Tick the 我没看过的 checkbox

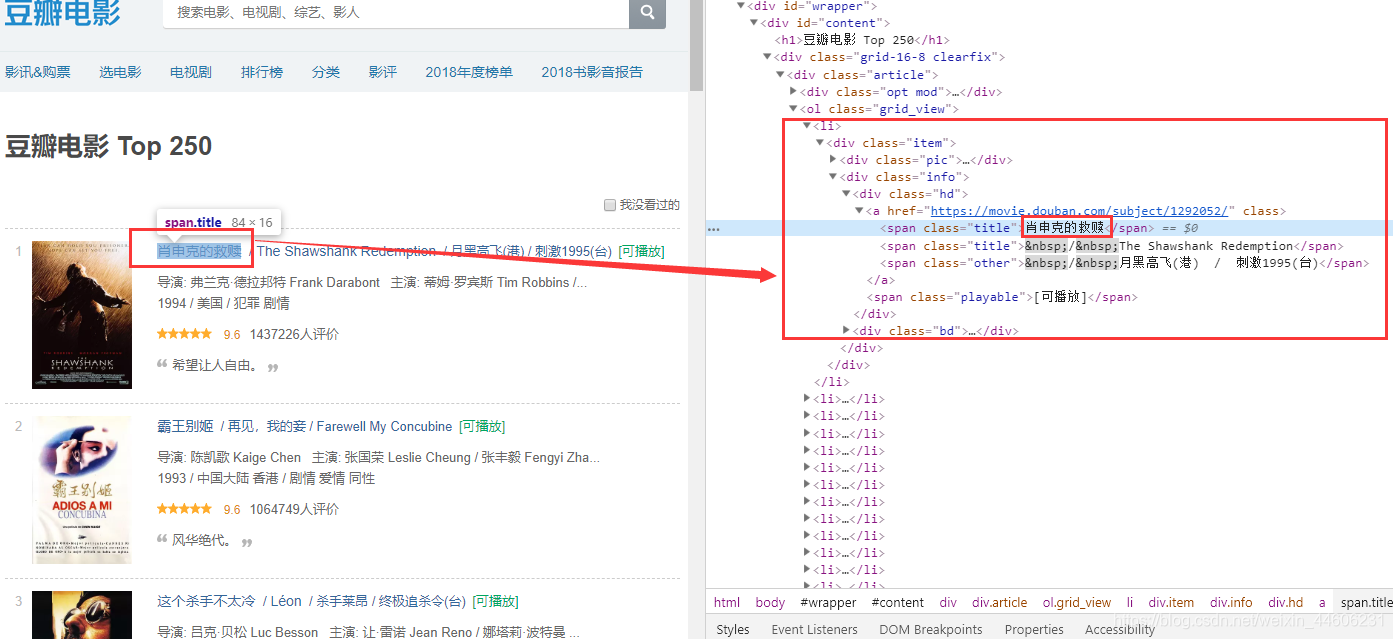coord(610,205)
